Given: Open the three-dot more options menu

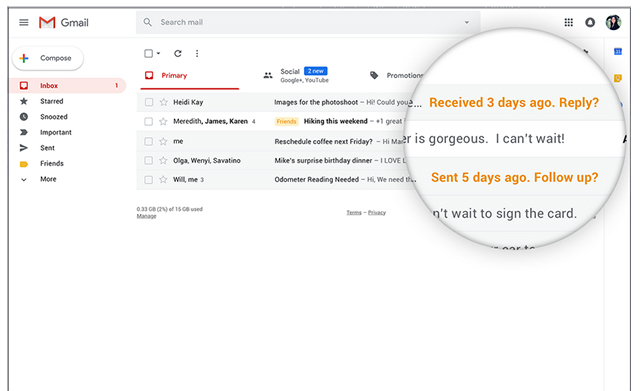Looking at the screenshot, I should [x=197, y=53].
